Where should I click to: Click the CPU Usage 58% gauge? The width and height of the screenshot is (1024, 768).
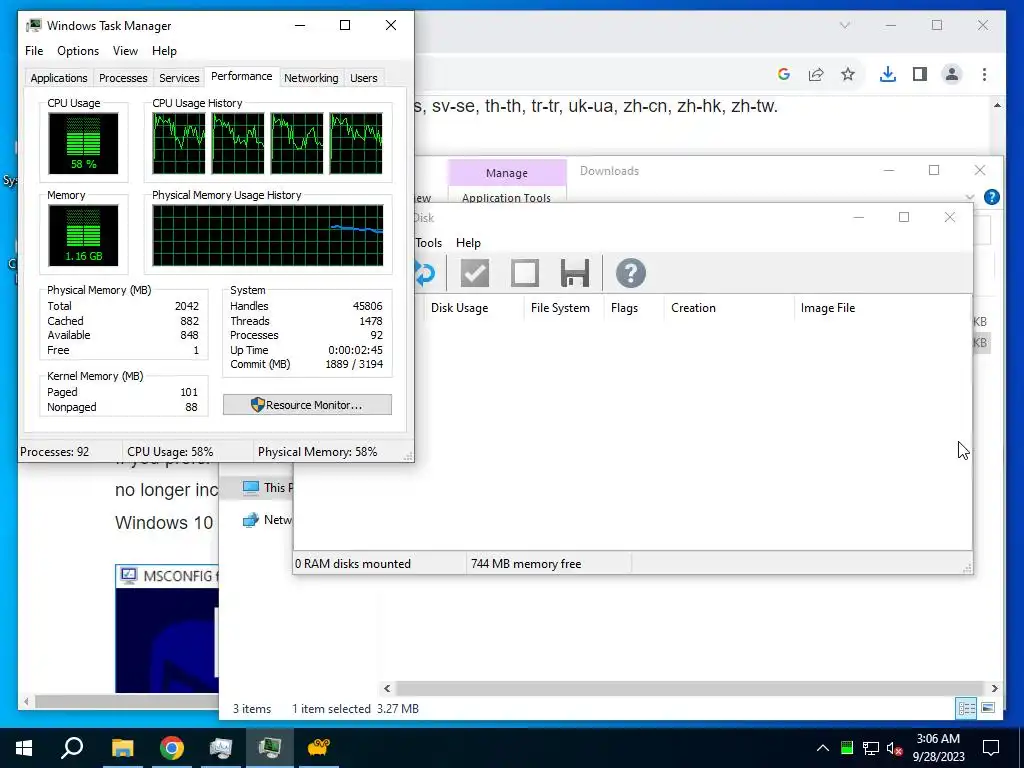[83, 143]
